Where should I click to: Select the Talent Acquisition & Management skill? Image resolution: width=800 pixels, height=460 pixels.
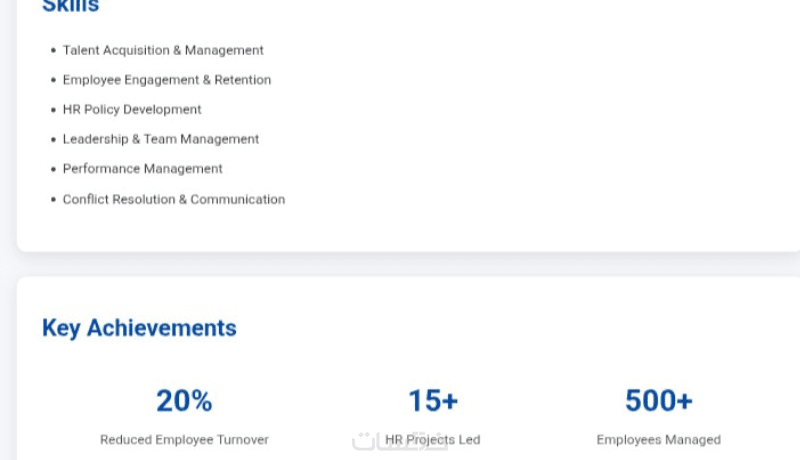pyautogui.click(x=163, y=50)
